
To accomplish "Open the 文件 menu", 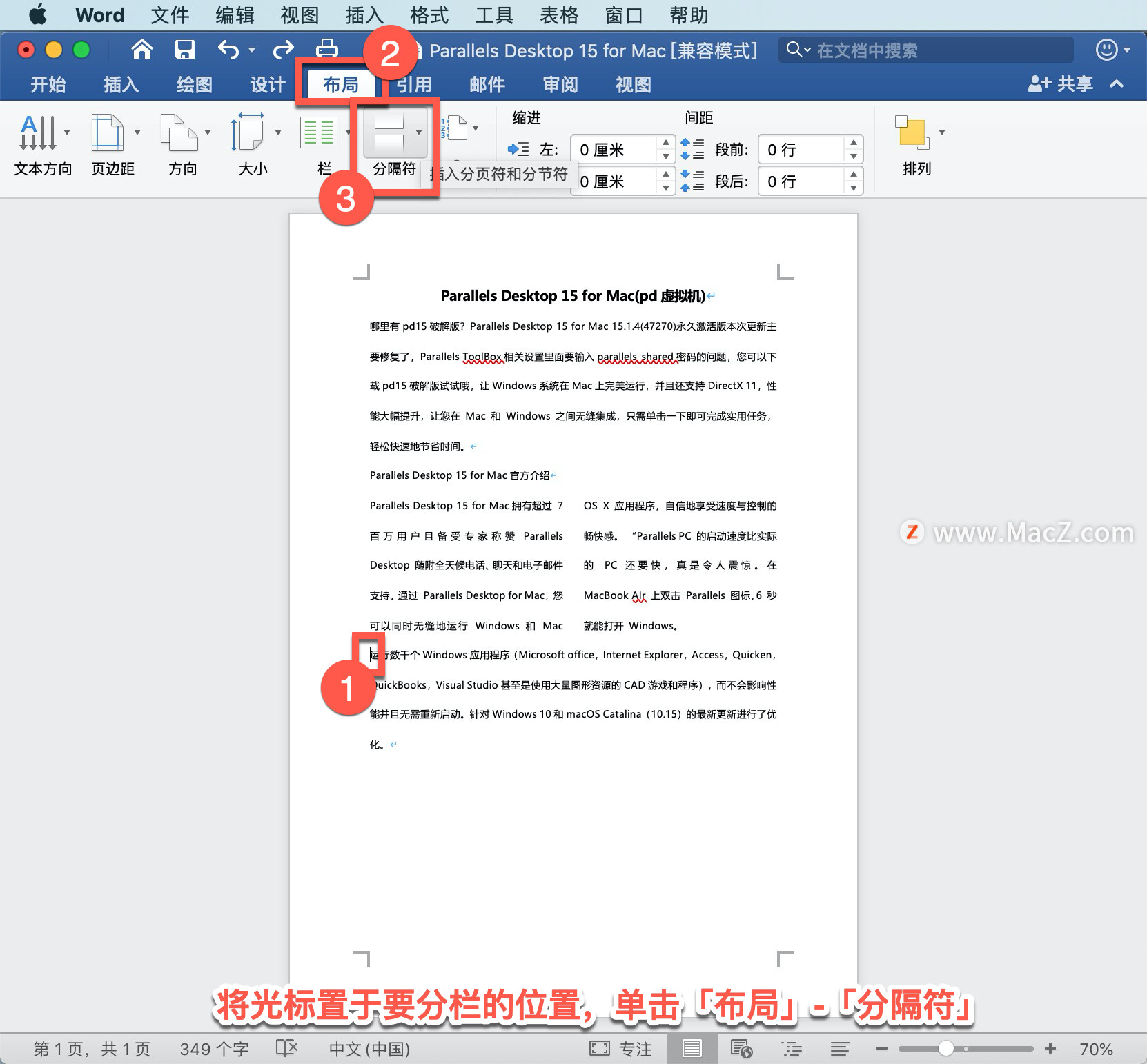I will tap(170, 14).
